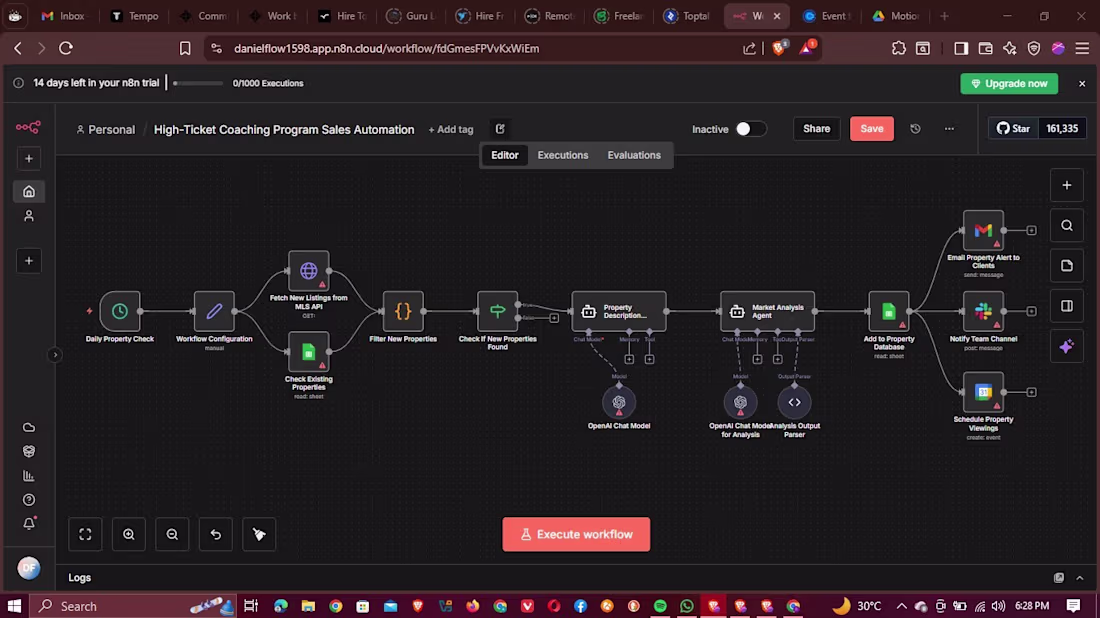Click the Execute workflow button
1100x618 pixels.
coord(576,535)
